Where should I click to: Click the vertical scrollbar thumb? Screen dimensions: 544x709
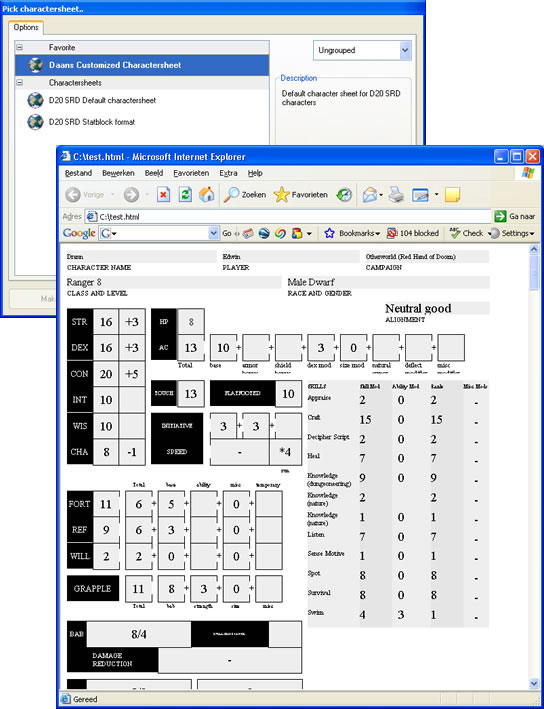[534, 273]
